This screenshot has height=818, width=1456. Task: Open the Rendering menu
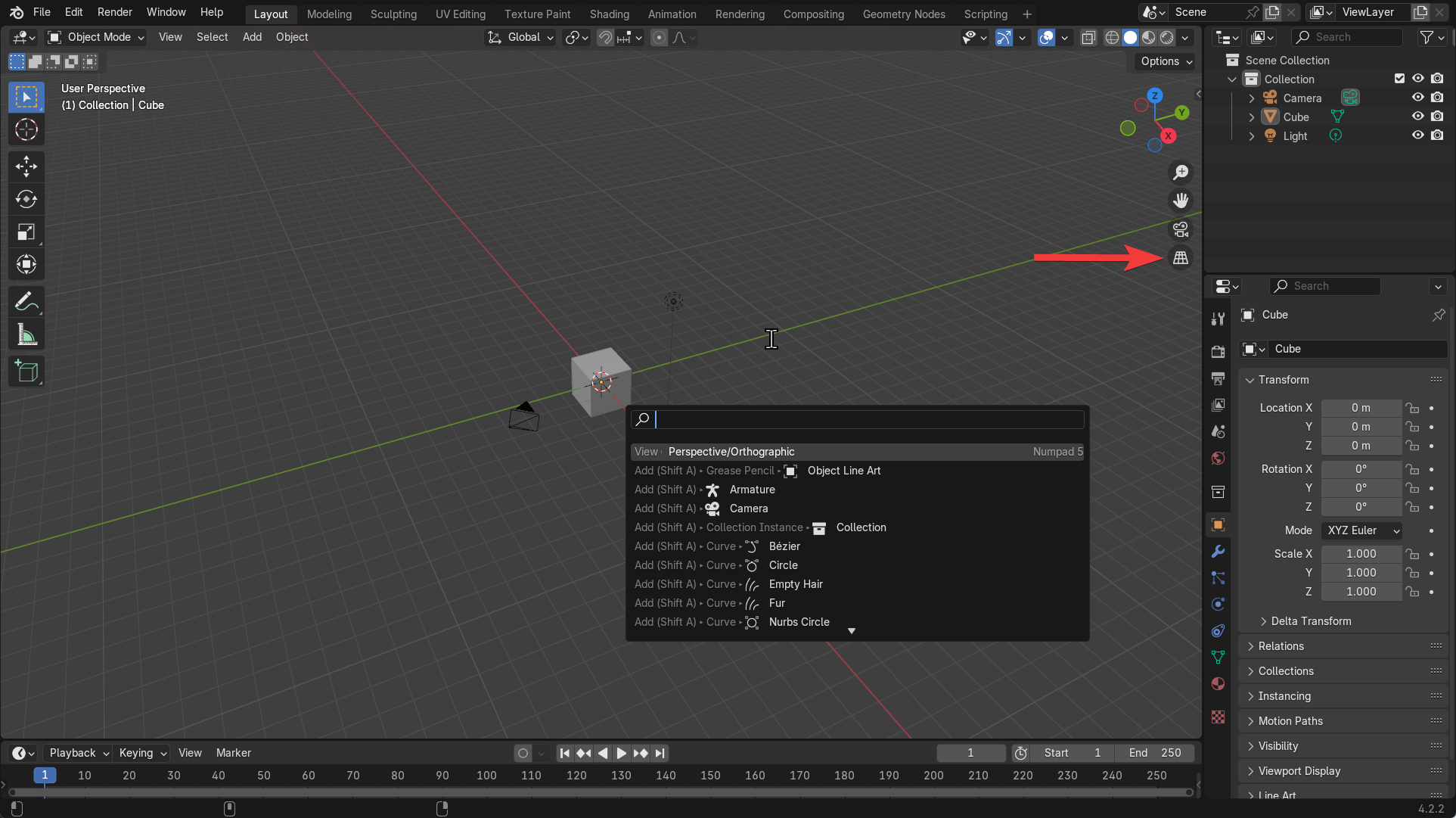739,14
